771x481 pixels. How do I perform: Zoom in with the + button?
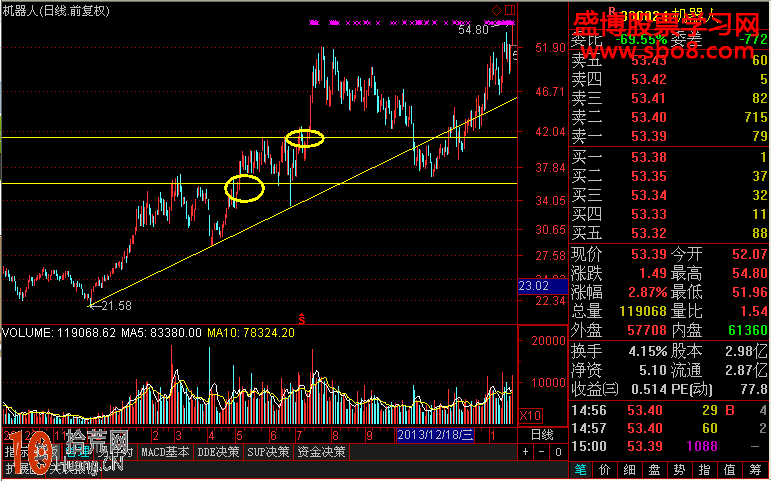[x=526, y=452]
